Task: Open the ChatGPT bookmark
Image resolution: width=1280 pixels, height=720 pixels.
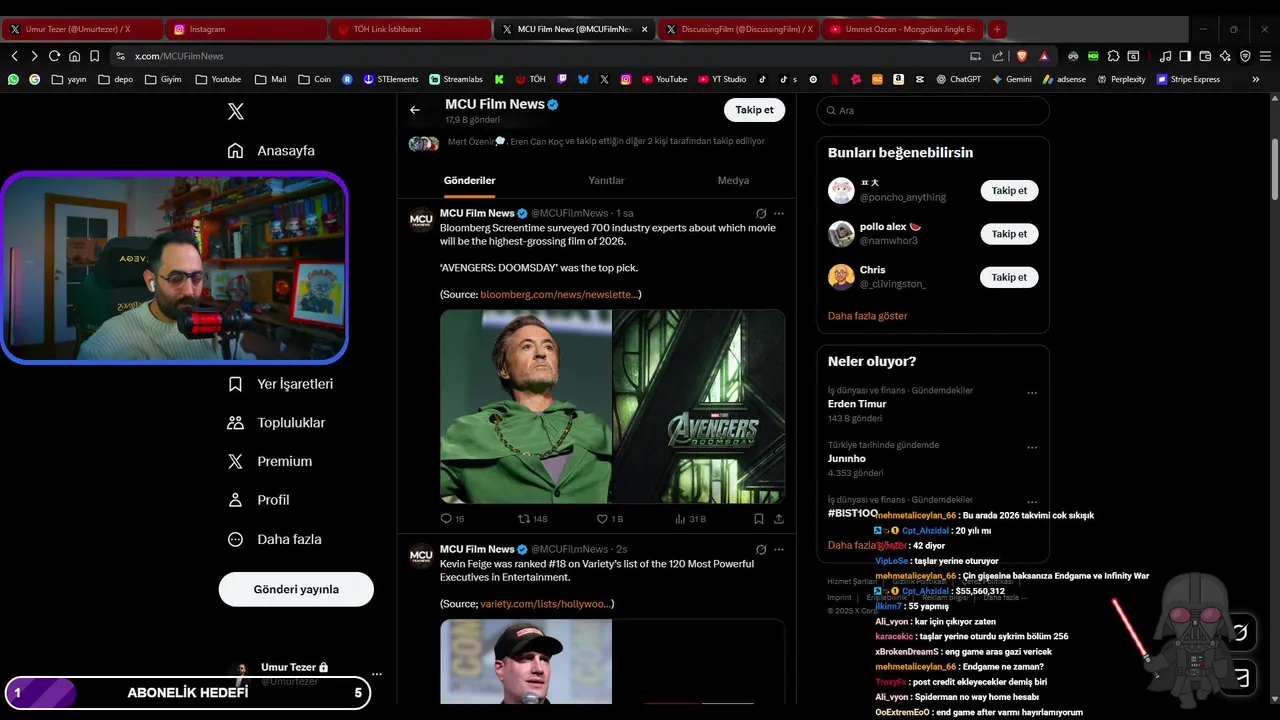Action: click(x=958, y=79)
